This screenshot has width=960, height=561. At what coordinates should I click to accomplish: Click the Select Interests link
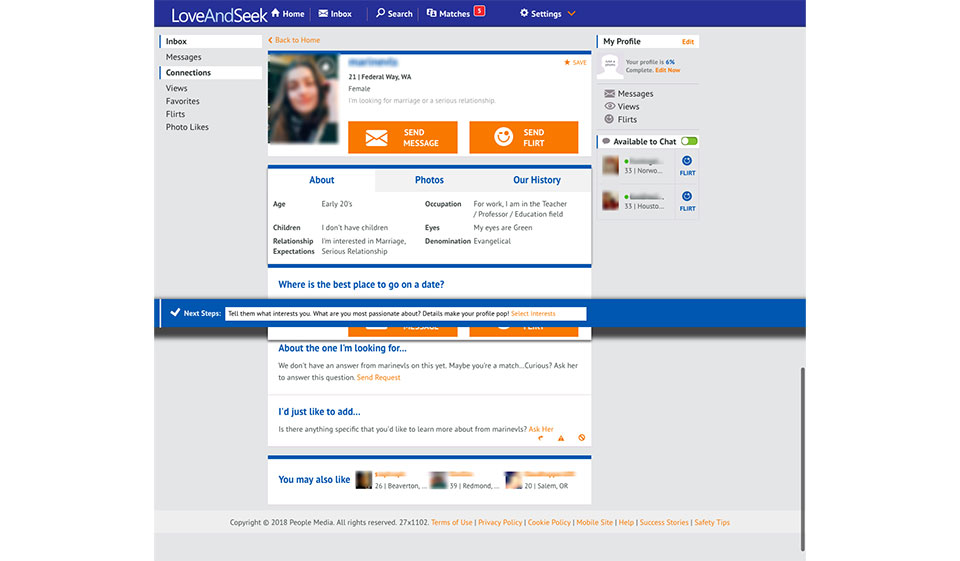[533, 313]
